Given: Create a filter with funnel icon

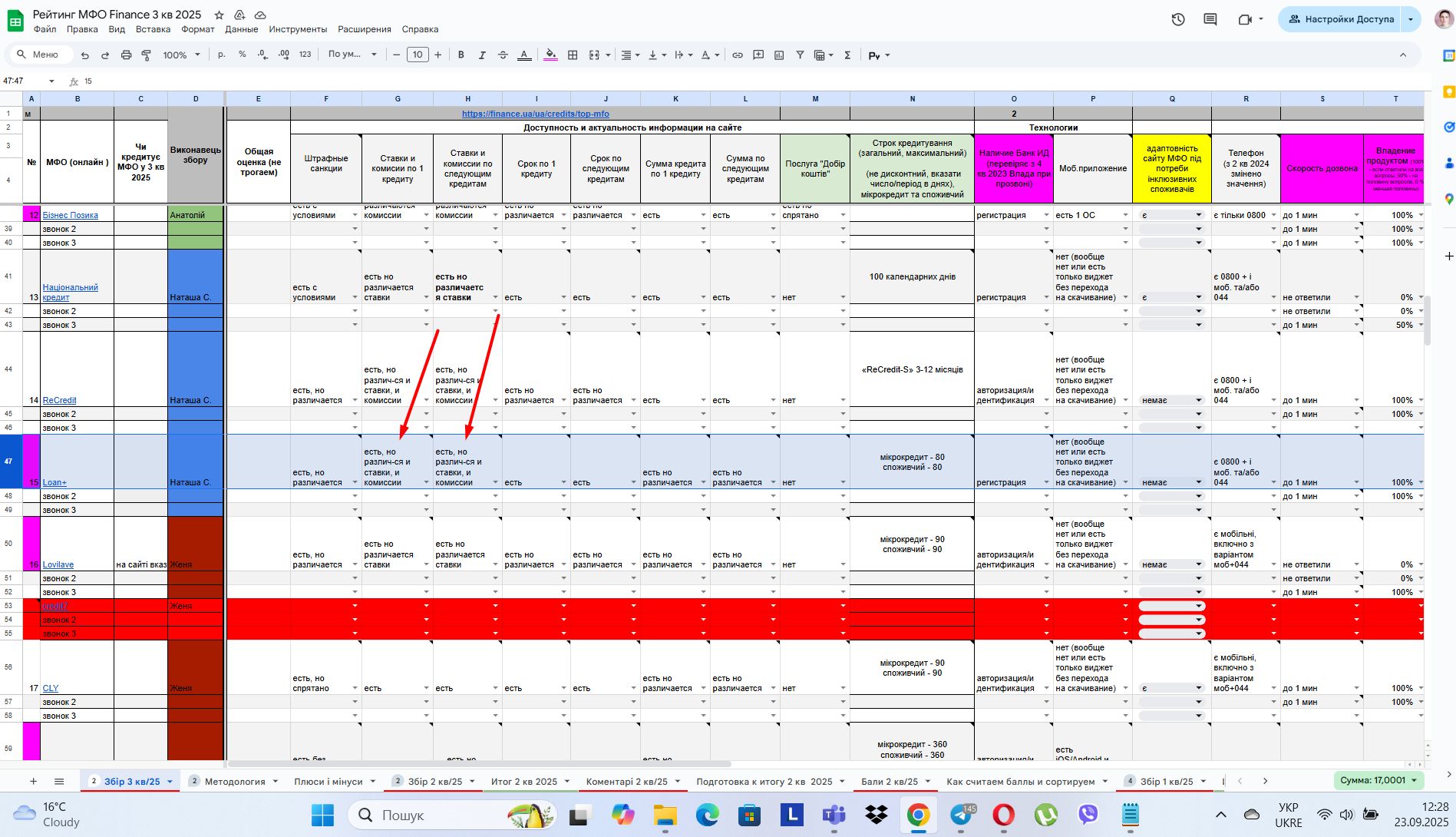Looking at the screenshot, I should coord(800,55).
